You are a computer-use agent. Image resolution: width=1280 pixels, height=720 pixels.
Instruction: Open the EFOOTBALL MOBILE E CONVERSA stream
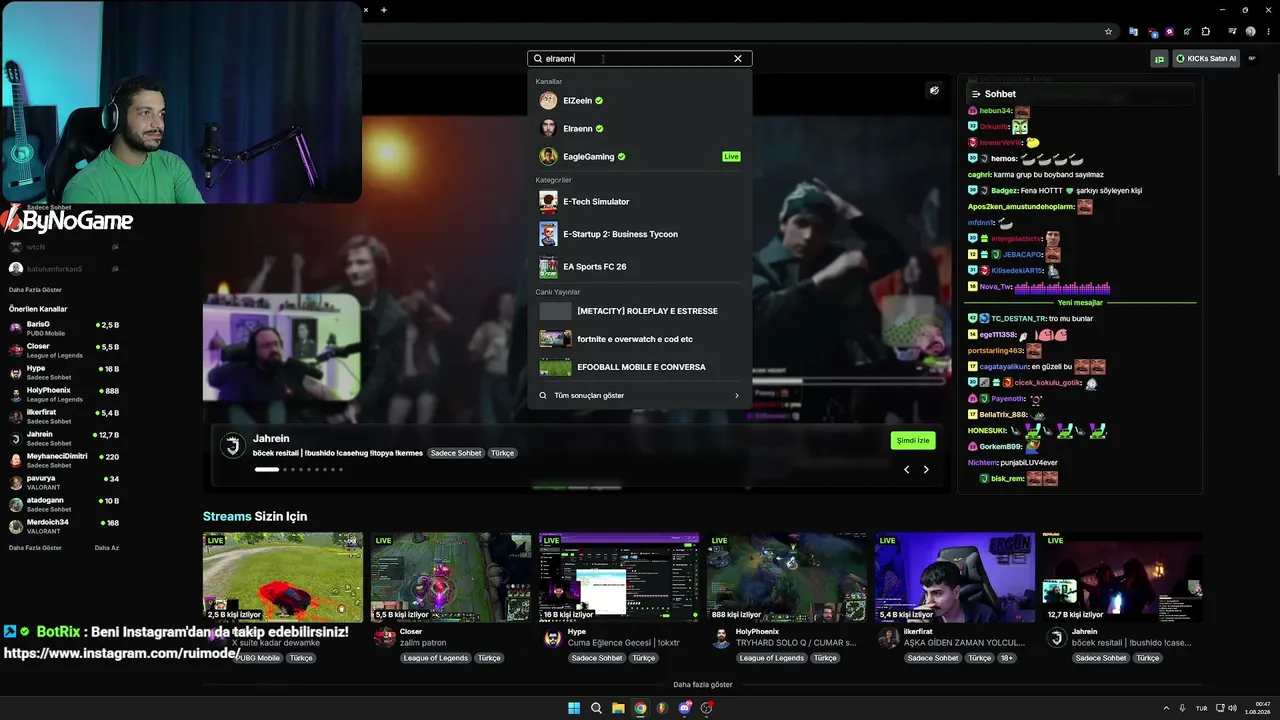coord(640,367)
